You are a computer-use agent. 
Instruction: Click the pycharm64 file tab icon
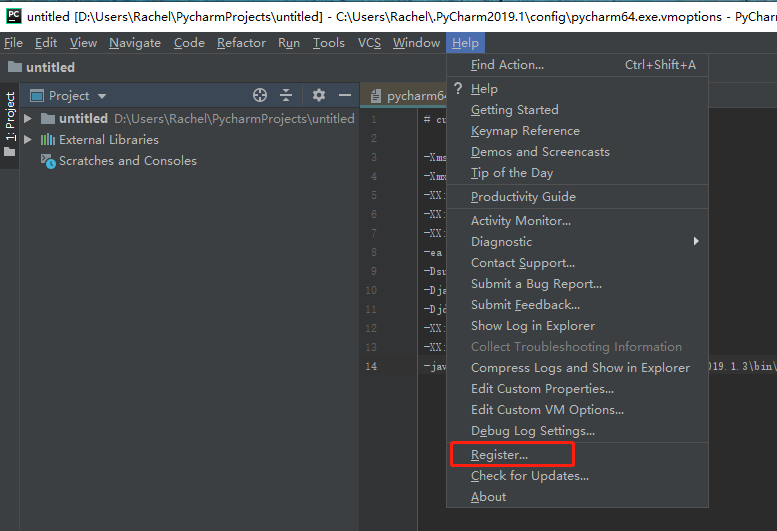tap(376, 96)
